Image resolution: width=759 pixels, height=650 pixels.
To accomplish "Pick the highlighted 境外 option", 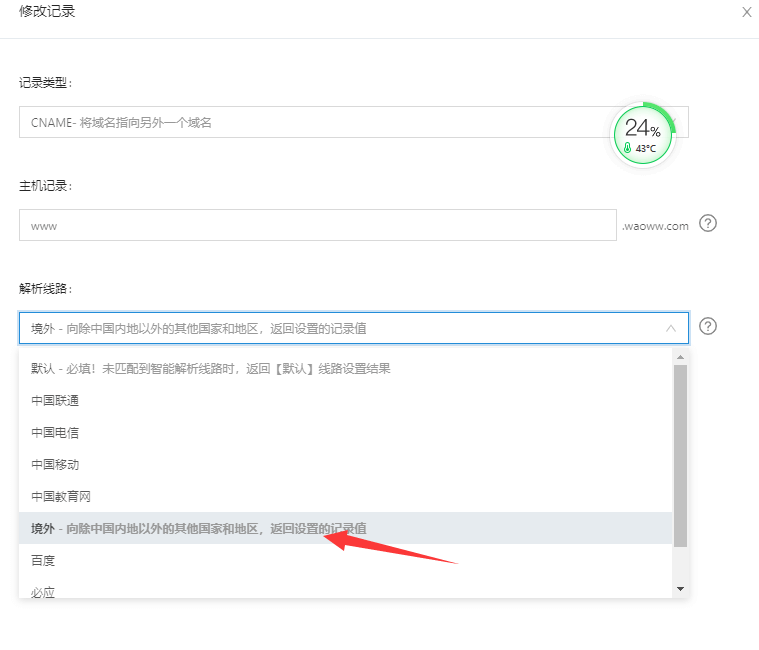I will click(x=346, y=528).
